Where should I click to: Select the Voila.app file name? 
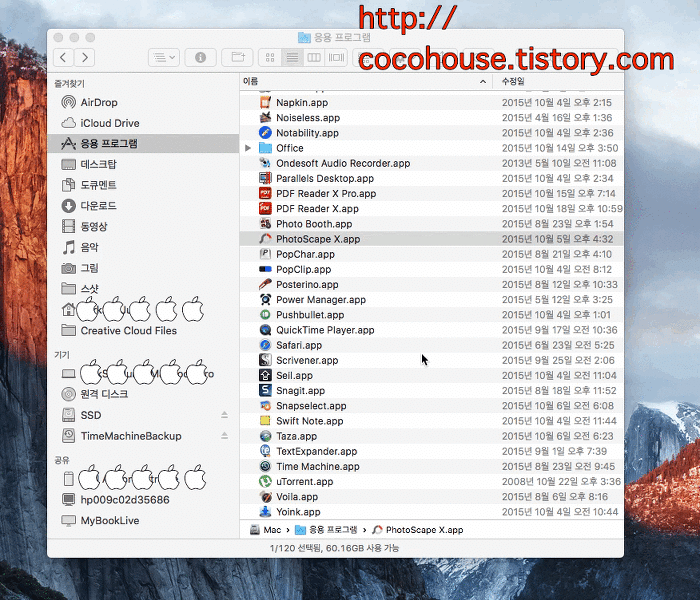[x=297, y=497]
